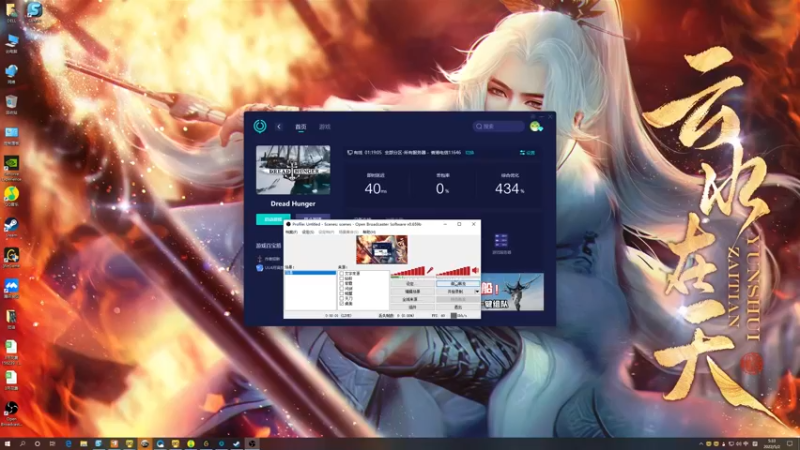This screenshot has width=800, height=450.
Task: Toggle the first source checkbox in OBS
Action: [x=341, y=274]
